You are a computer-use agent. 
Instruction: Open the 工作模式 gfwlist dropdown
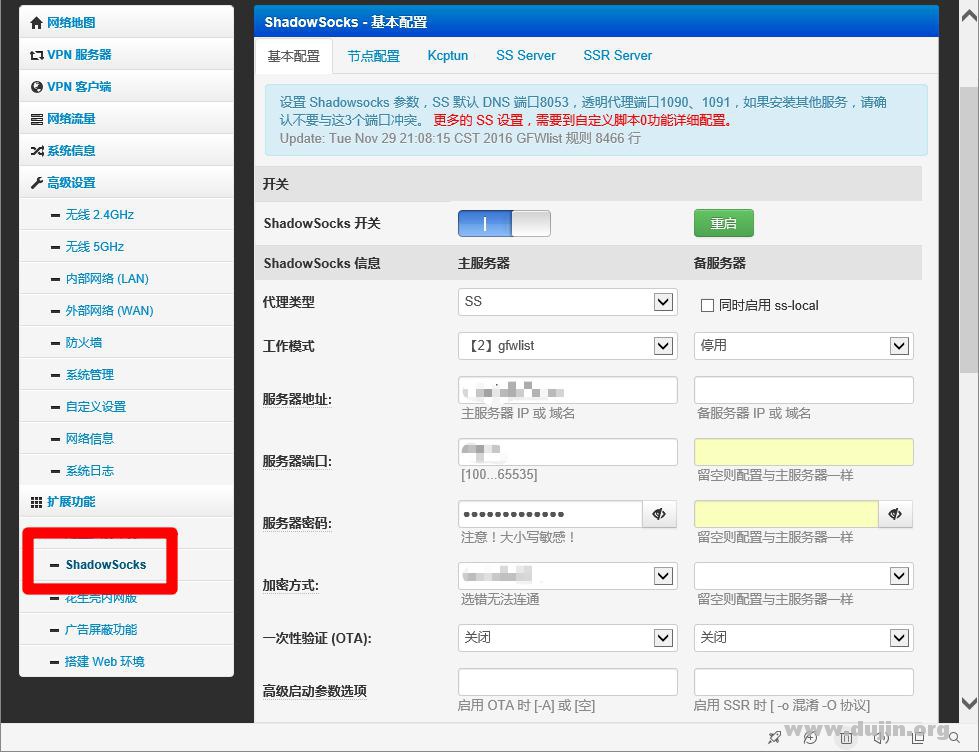point(568,345)
